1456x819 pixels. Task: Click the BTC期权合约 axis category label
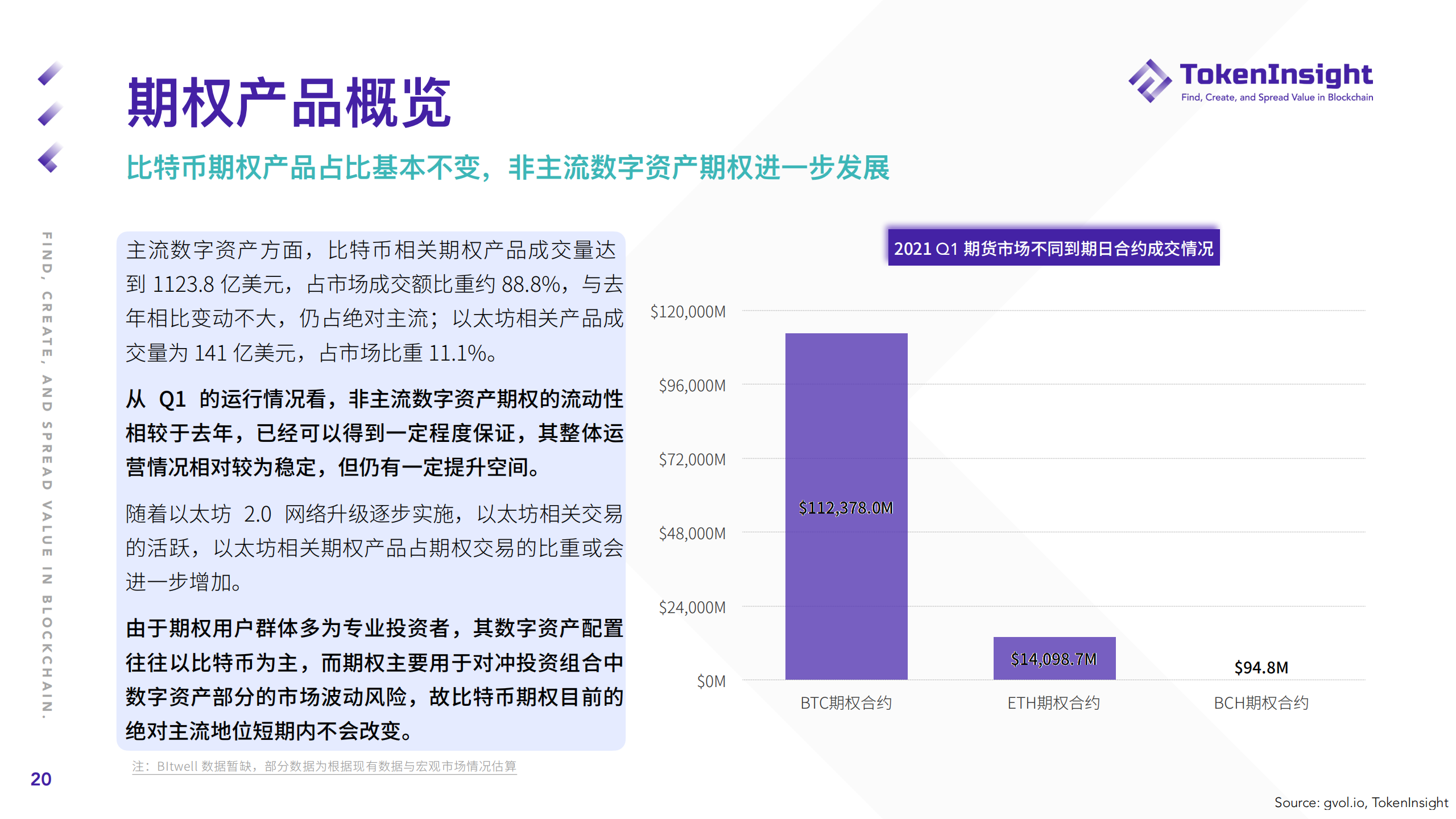click(846, 703)
